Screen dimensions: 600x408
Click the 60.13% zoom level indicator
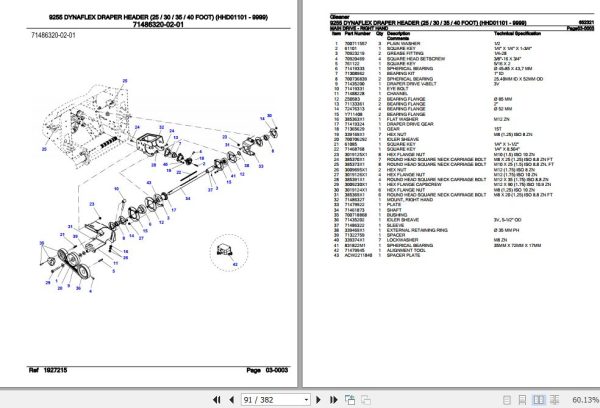tap(585, 400)
